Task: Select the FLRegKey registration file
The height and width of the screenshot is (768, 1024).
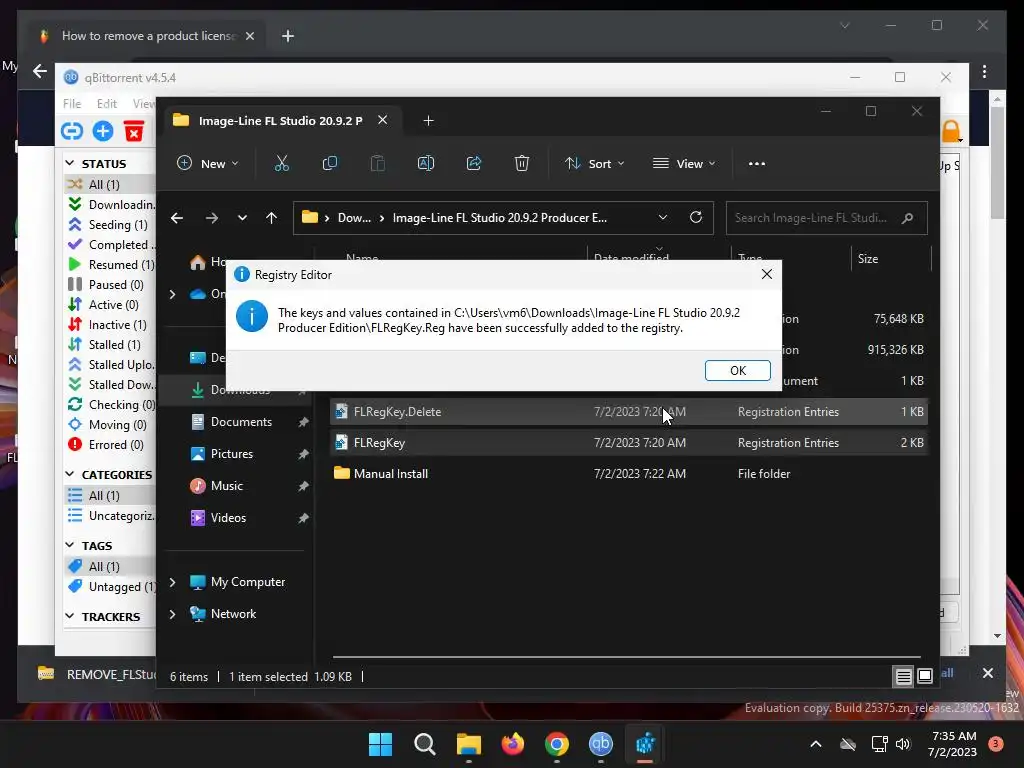Action: coord(628,443)
